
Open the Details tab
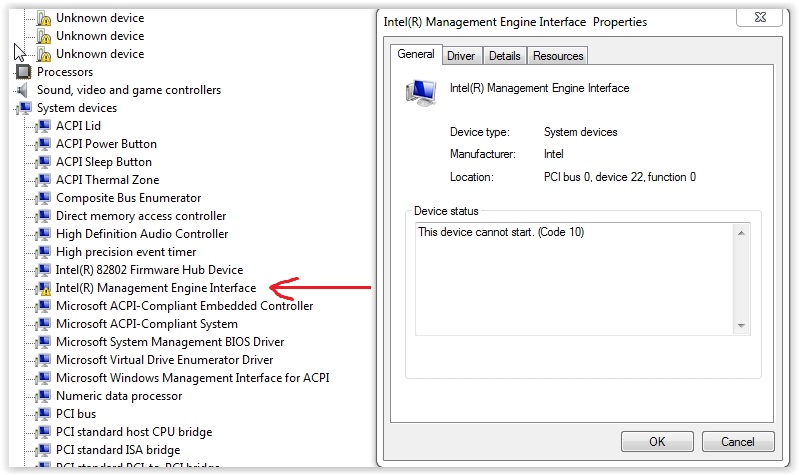point(504,56)
